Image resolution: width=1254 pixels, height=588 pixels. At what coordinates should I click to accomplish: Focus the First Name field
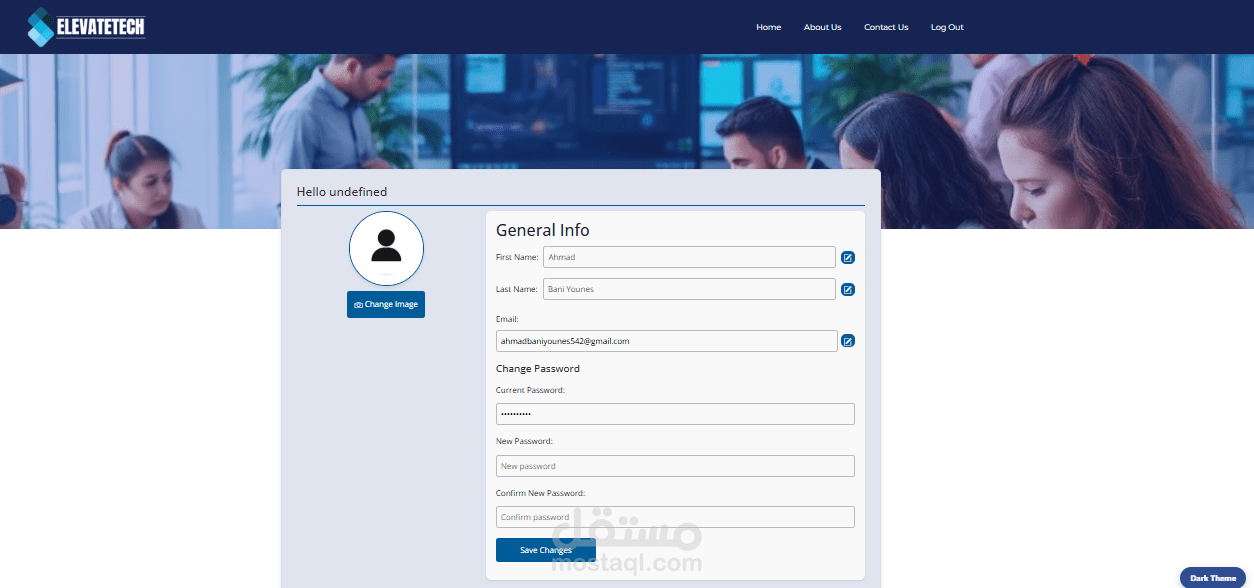pos(689,257)
